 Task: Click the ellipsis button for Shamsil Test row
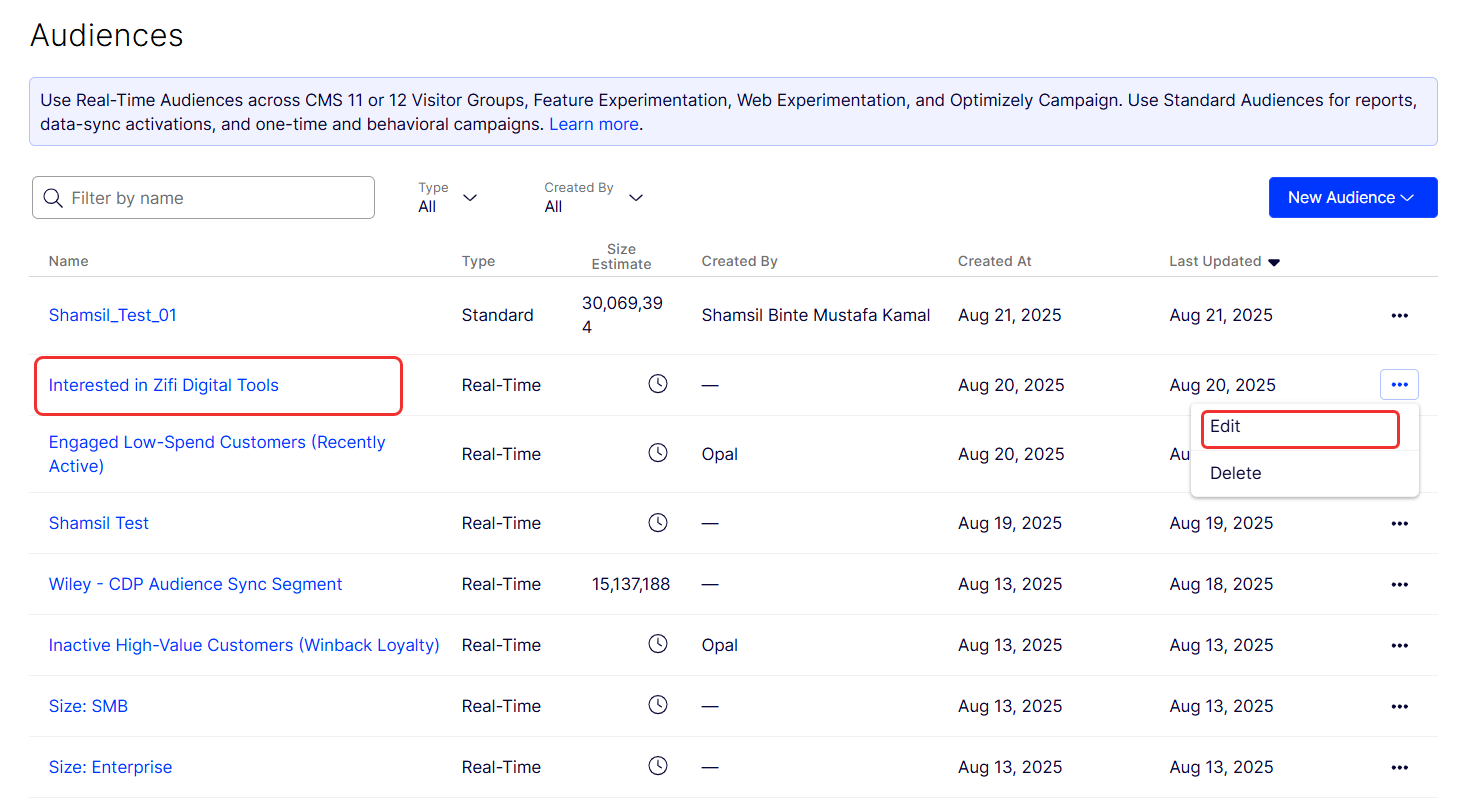(1399, 523)
